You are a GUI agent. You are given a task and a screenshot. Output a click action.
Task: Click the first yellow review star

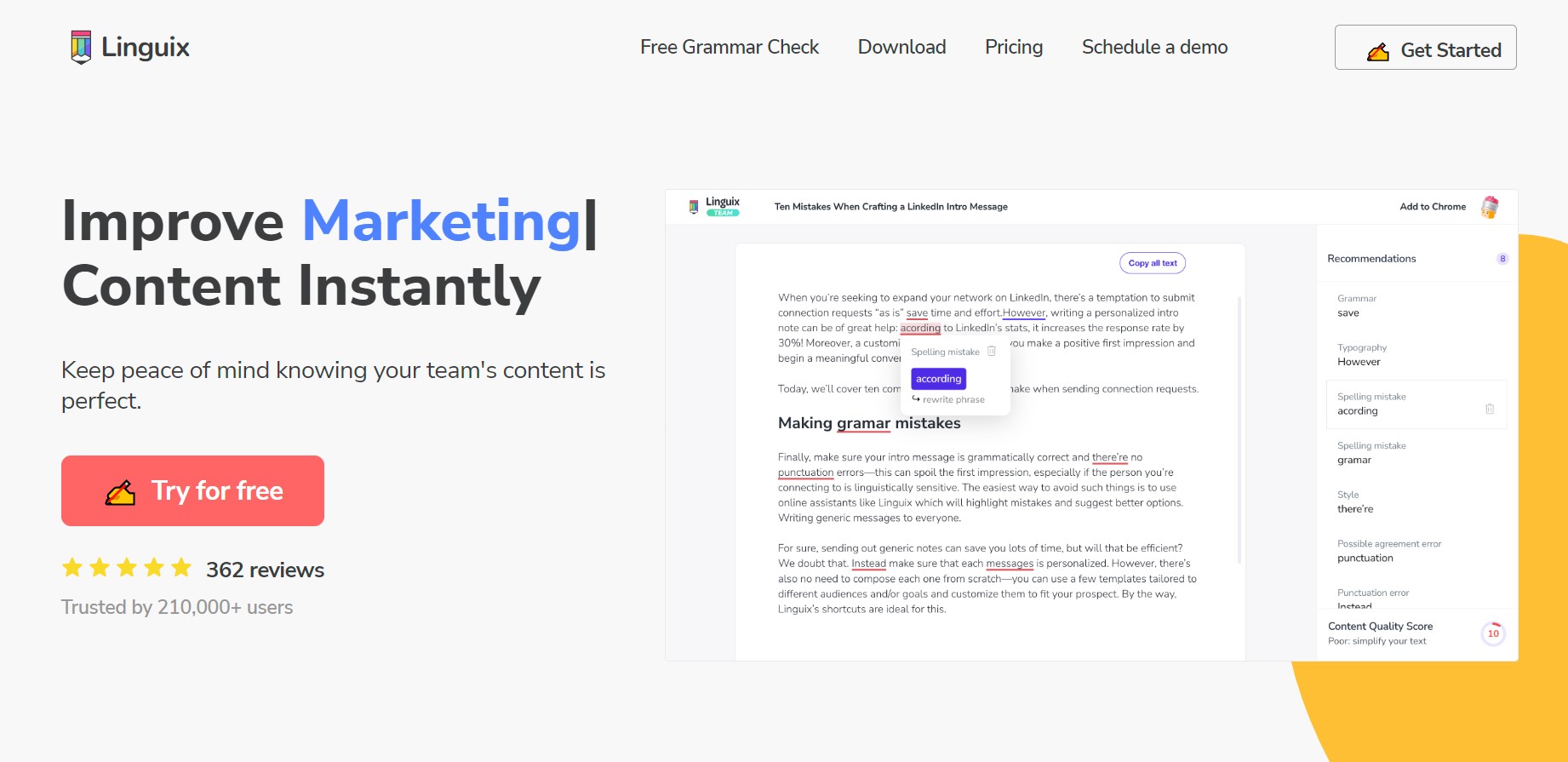pos(72,568)
